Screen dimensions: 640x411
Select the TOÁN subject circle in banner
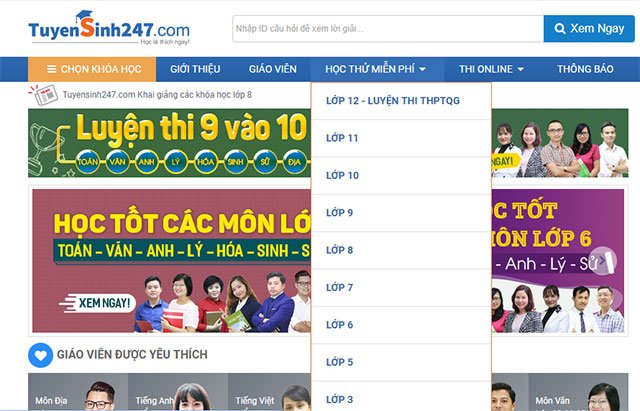click(x=88, y=162)
